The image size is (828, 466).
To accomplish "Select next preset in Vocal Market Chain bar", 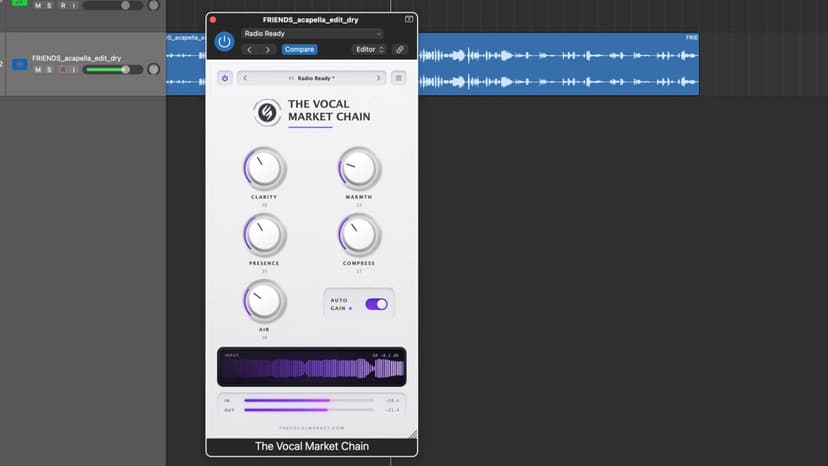I will [x=378, y=78].
